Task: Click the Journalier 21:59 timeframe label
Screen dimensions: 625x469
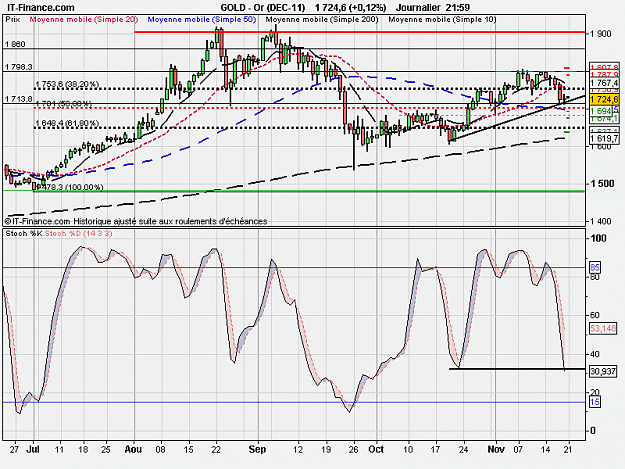Action: 432,8
